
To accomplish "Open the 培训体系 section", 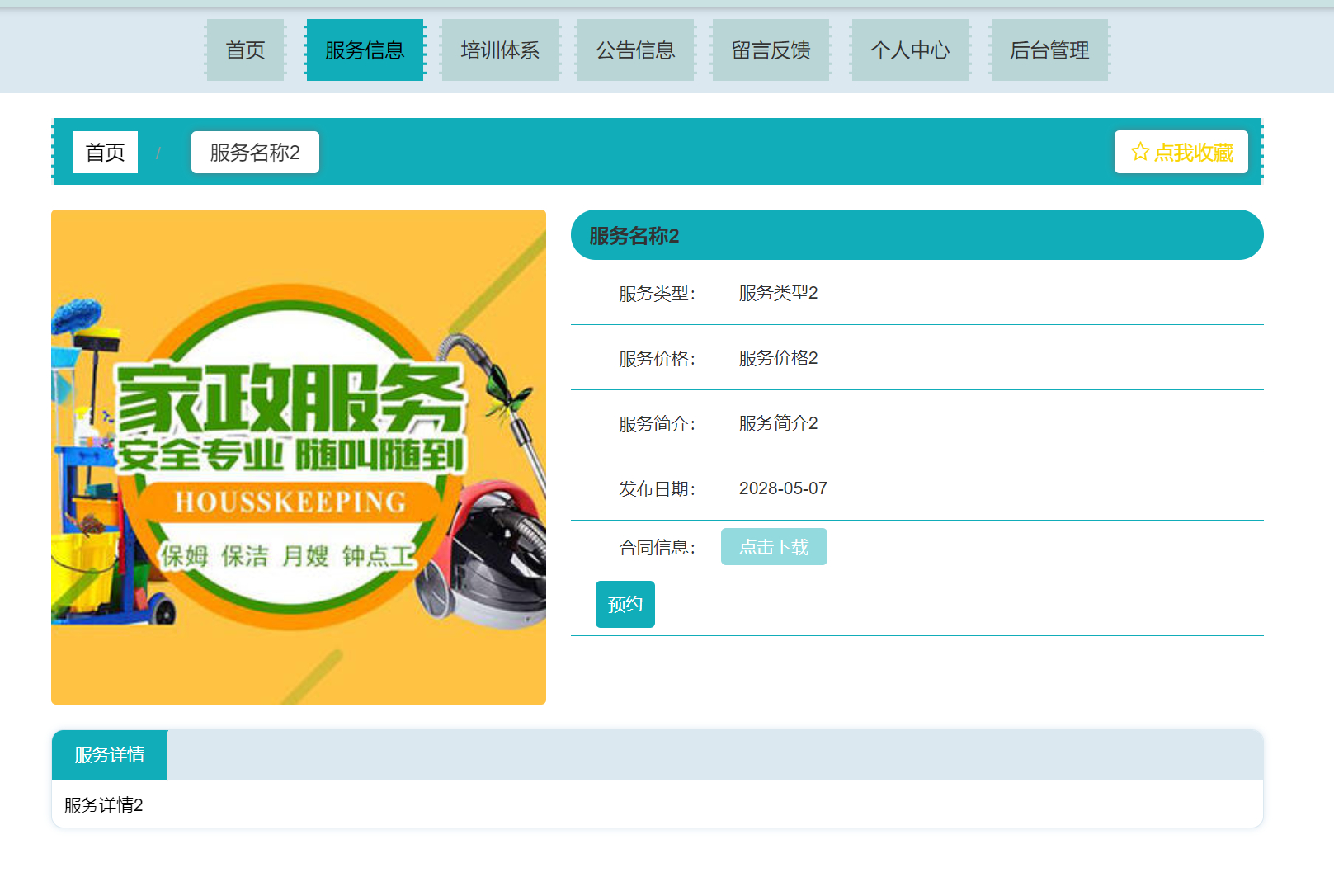I will pos(500,50).
